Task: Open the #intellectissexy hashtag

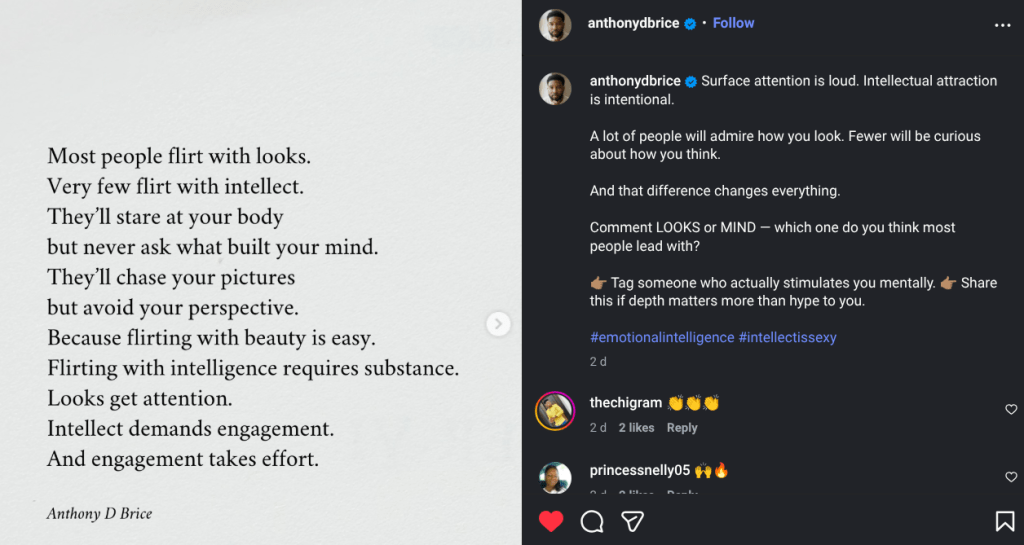Action: [787, 337]
